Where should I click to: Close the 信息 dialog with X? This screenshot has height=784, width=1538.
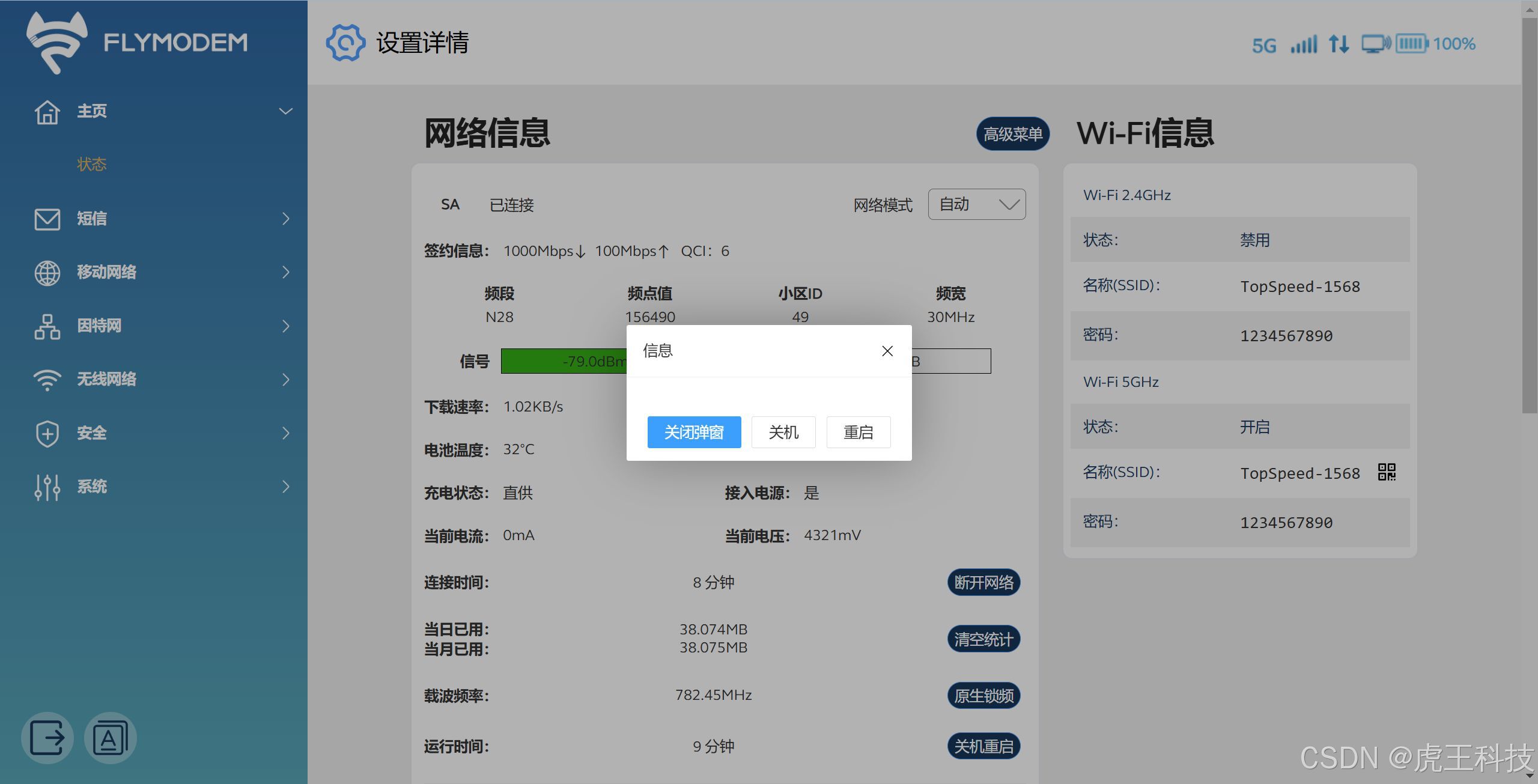887,351
